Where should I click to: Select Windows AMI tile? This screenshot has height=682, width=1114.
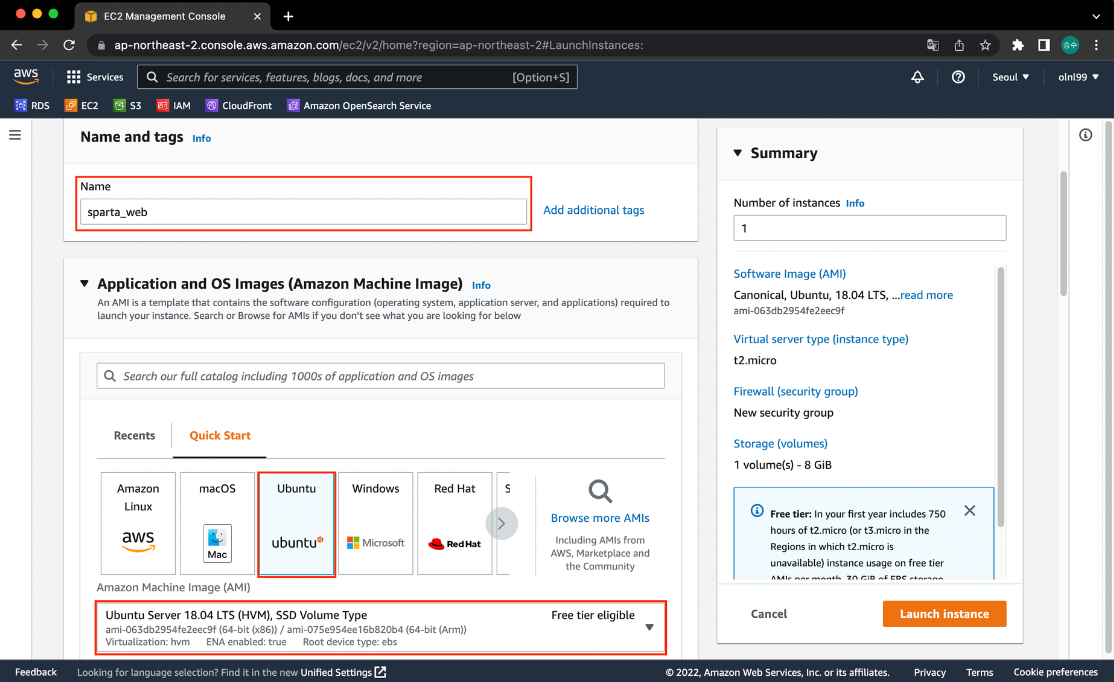[376, 523]
